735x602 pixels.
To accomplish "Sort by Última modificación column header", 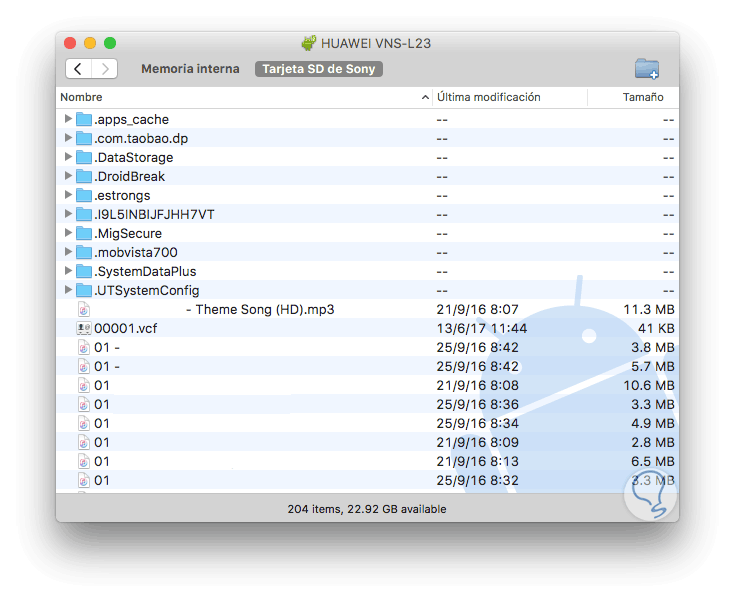I will pyautogui.click(x=488, y=97).
